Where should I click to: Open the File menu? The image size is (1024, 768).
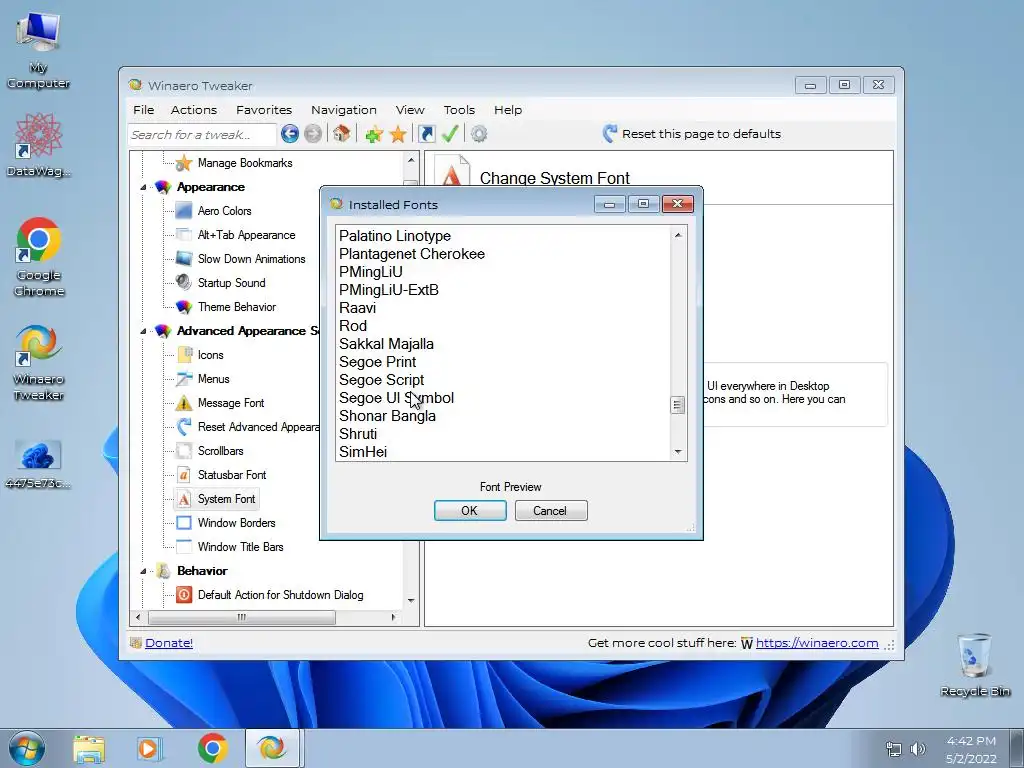pos(144,110)
